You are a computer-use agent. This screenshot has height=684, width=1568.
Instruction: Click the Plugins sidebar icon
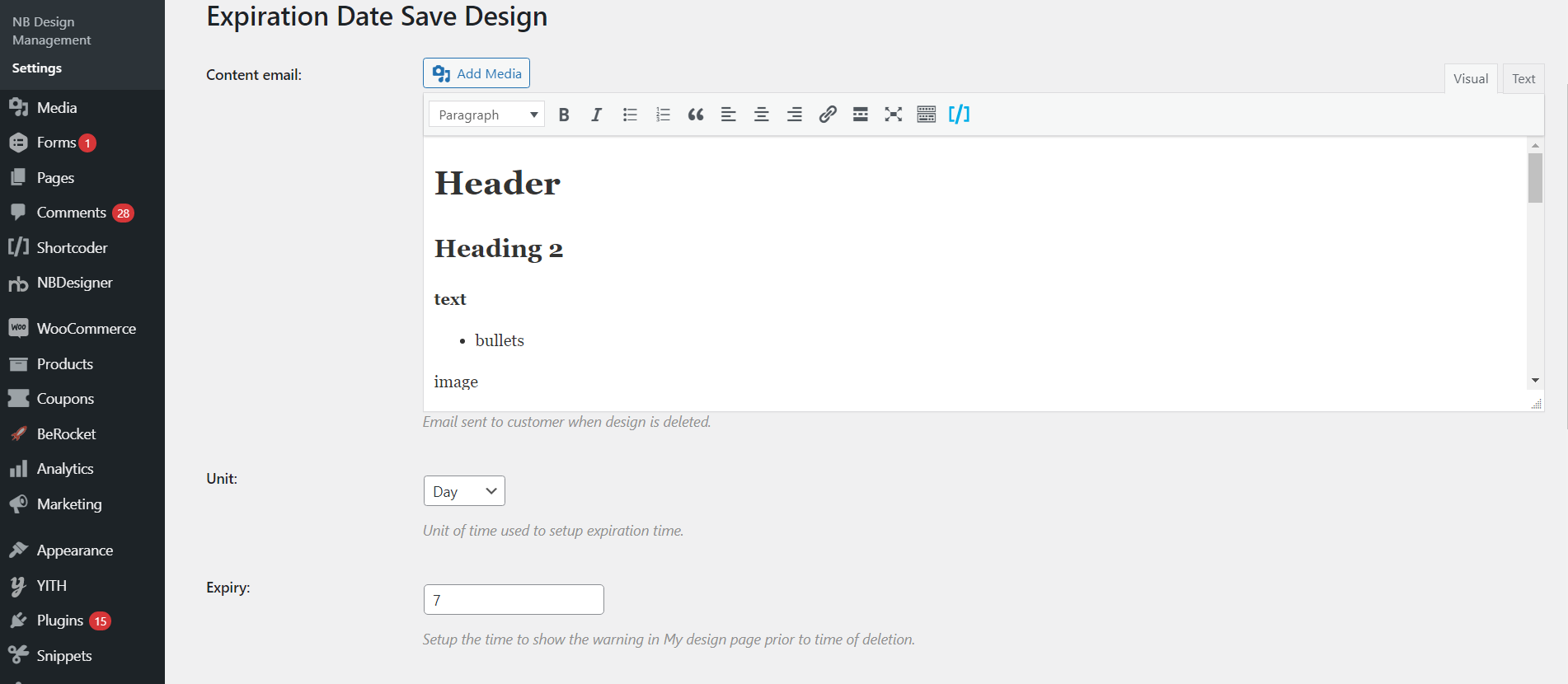[18, 621]
